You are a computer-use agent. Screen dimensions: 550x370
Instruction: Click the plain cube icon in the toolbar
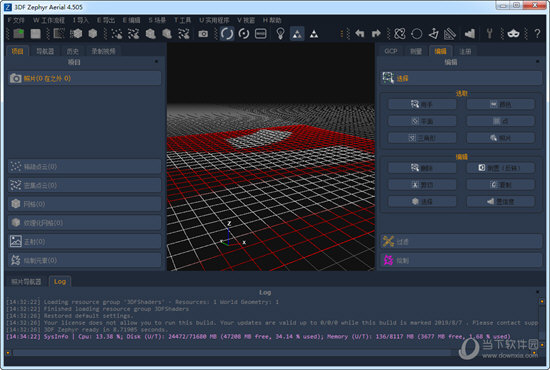(93, 34)
